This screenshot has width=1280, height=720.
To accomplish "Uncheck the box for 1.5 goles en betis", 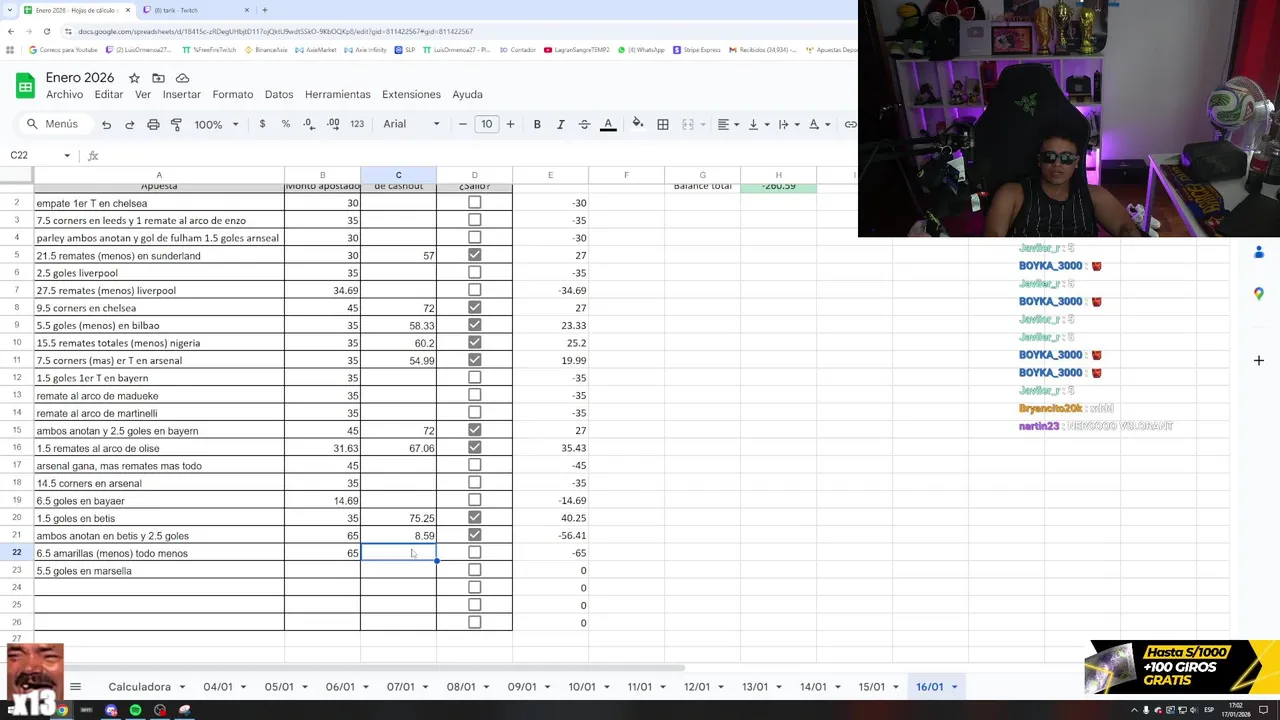I will click(x=475, y=518).
